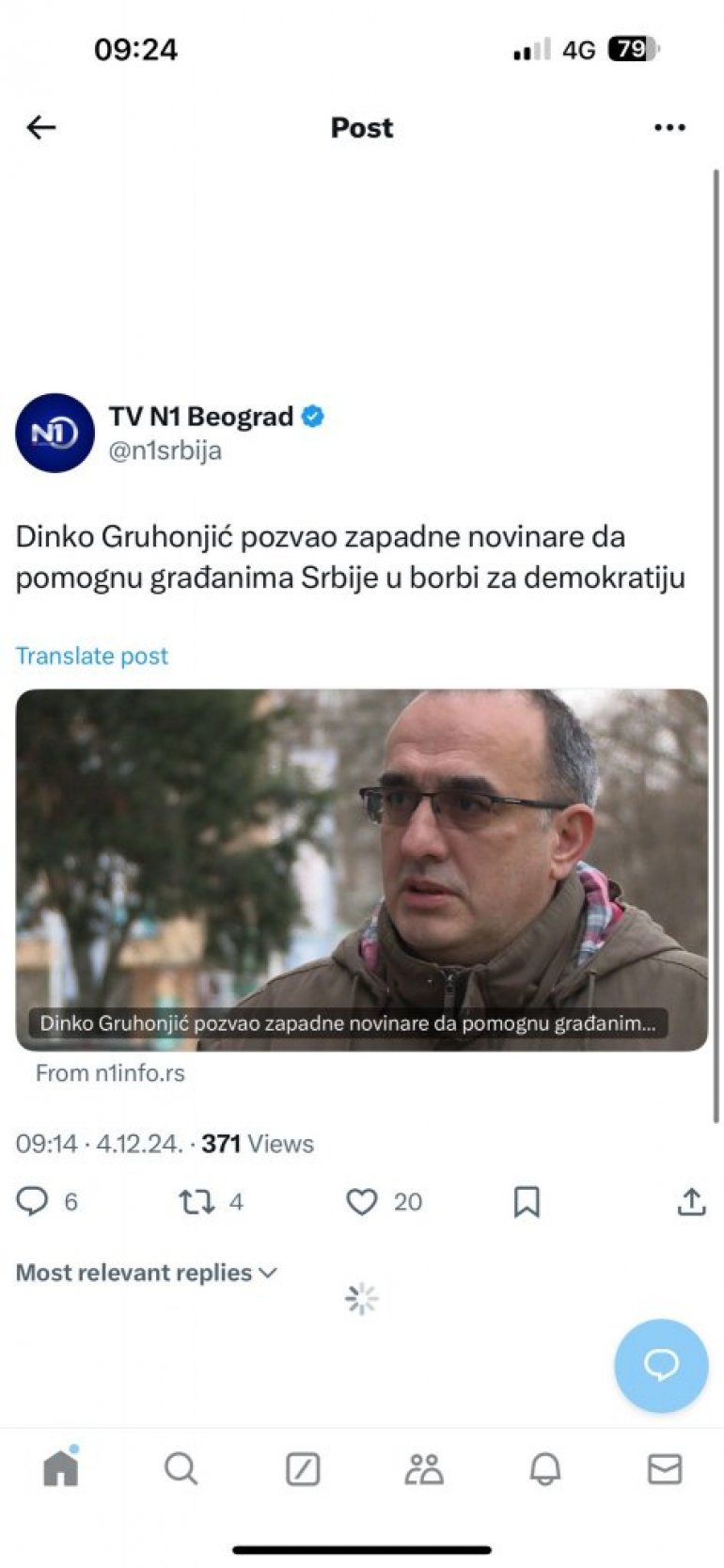
Task: Click the Translate post link
Action: [92, 656]
